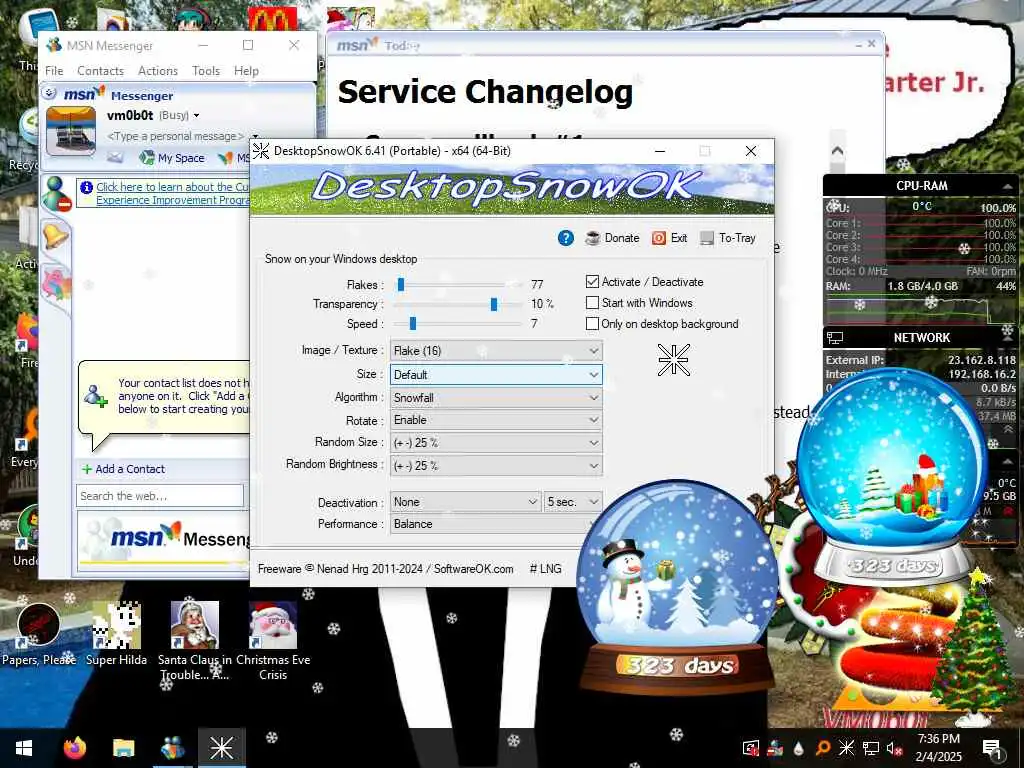
Task: Open status dropdown next to vm0b0t (Busy)
Action: [196, 116]
